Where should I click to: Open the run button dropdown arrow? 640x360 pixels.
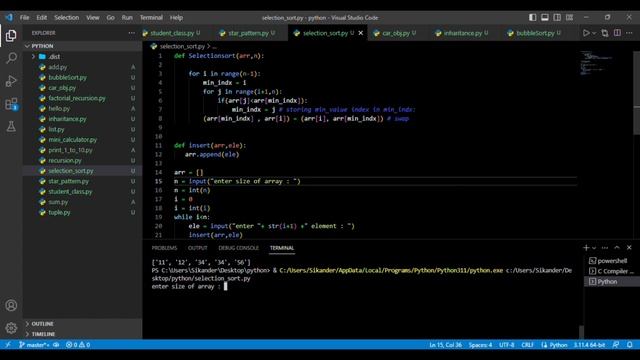point(594,33)
